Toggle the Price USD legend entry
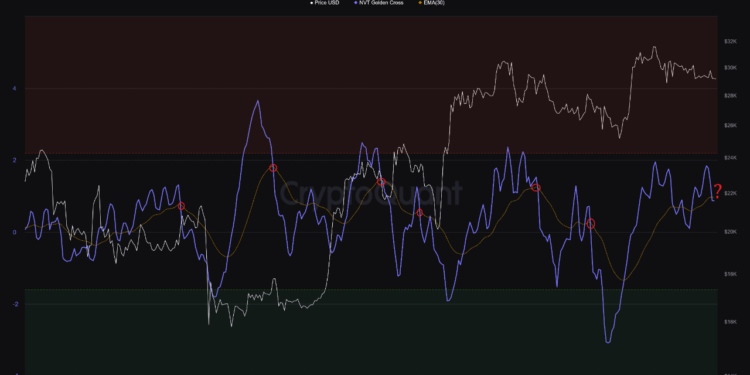The image size is (750, 375). point(325,3)
